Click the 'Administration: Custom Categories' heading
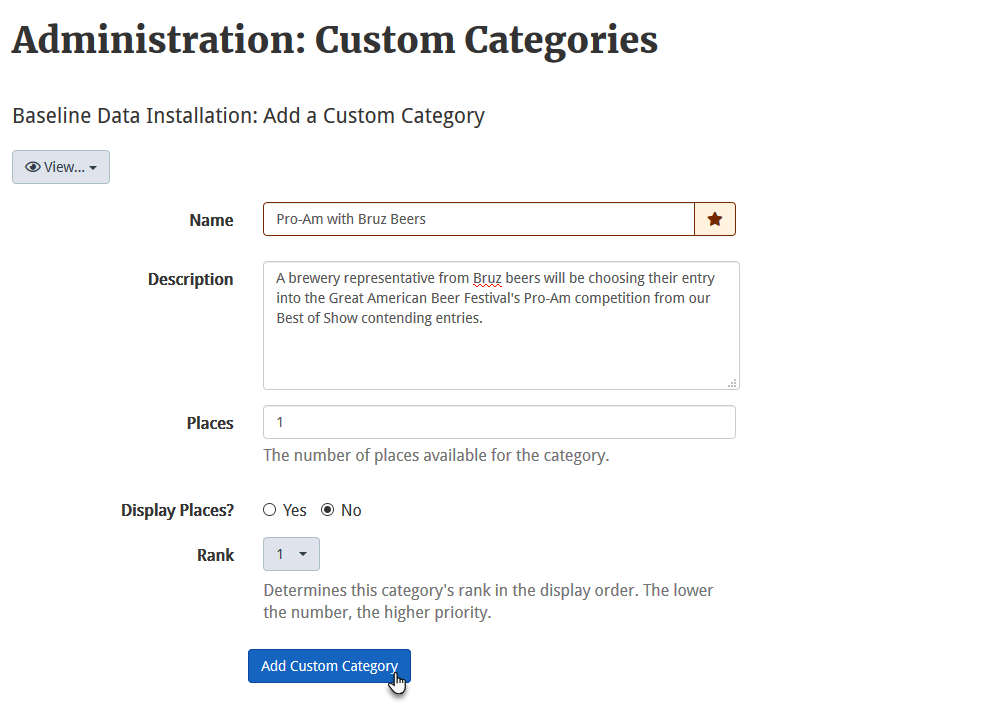Viewport: 999px width, 704px height. point(334,39)
